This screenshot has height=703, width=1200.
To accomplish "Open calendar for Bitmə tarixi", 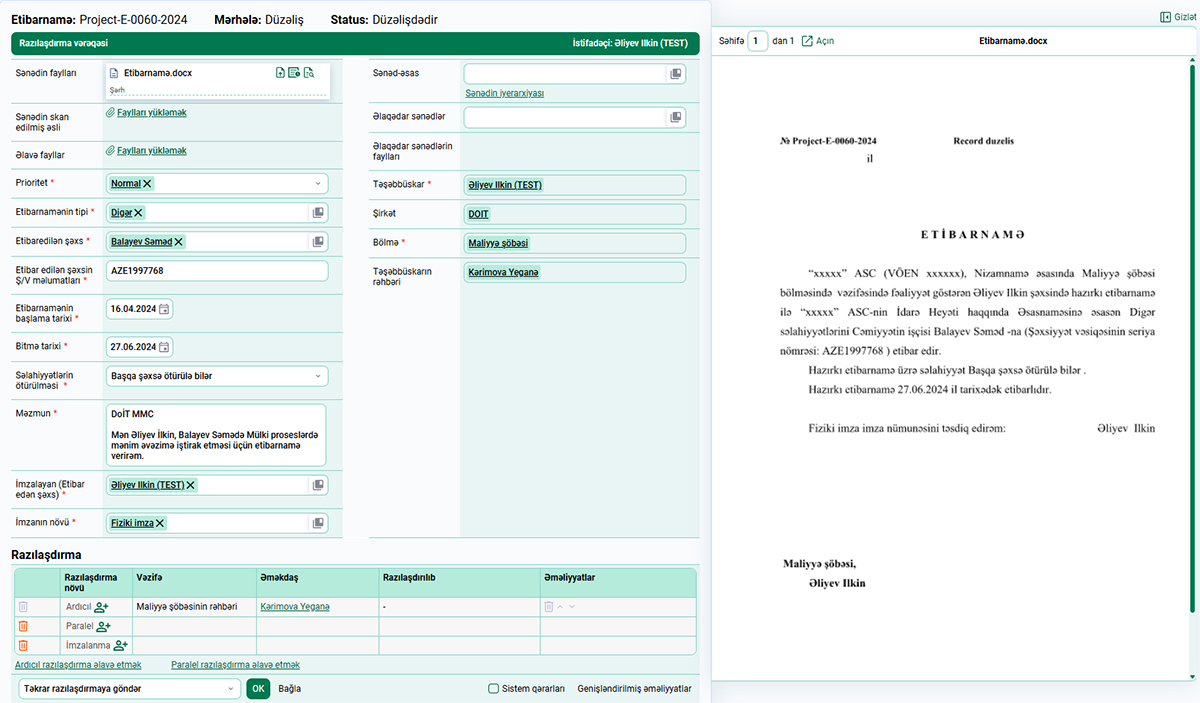I will click(165, 347).
